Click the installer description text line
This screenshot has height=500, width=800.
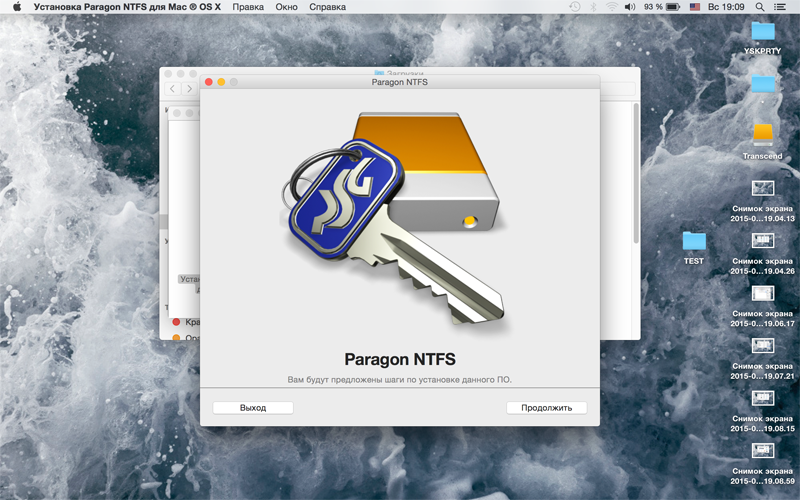pyautogui.click(x=399, y=380)
